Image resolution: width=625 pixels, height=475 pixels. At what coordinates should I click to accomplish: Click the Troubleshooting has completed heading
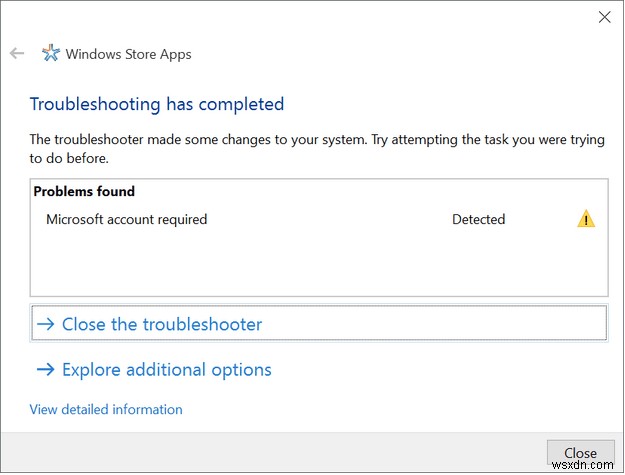click(157, 104)
